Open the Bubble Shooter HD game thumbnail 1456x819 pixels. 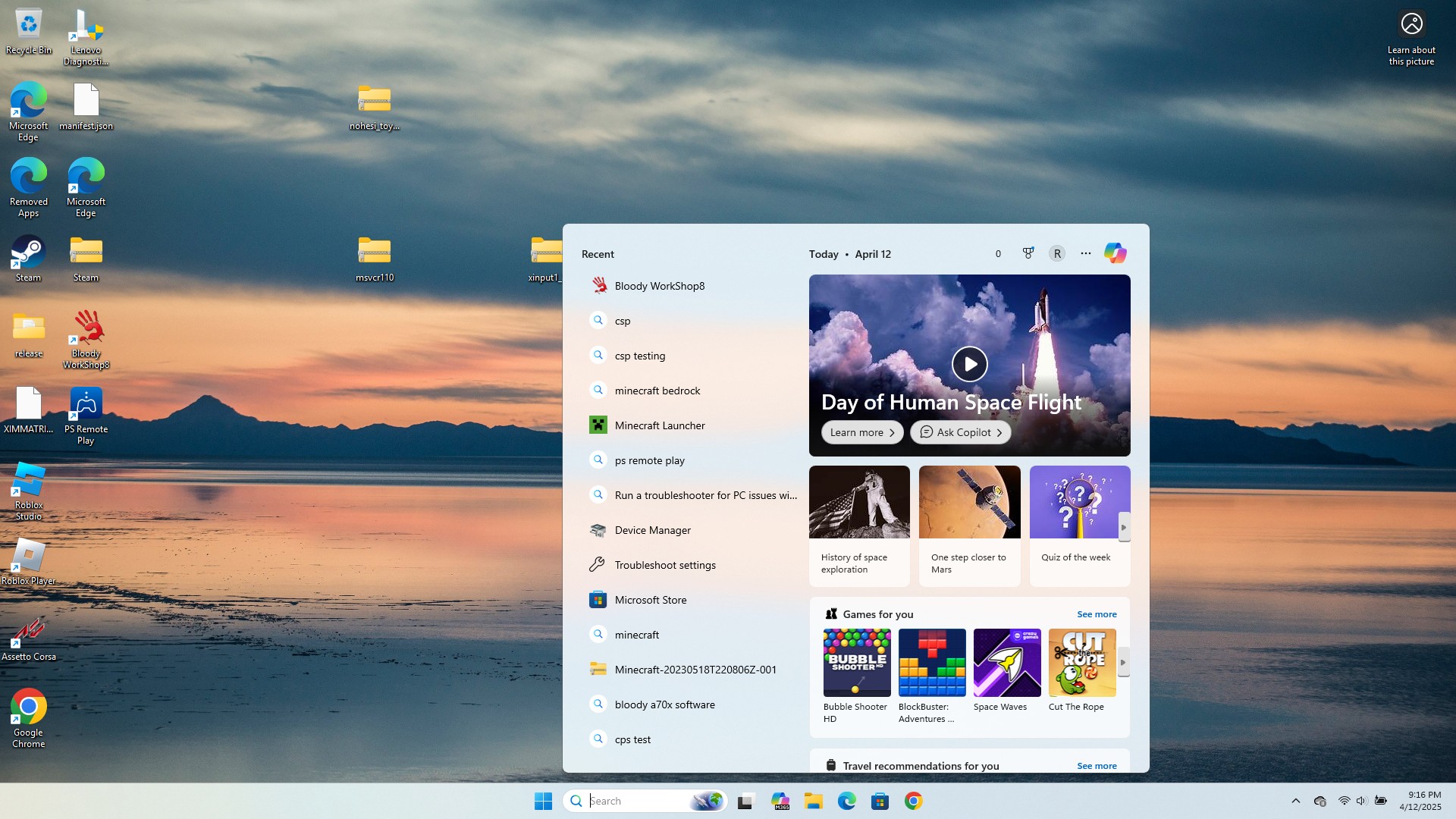pos(857,662)
